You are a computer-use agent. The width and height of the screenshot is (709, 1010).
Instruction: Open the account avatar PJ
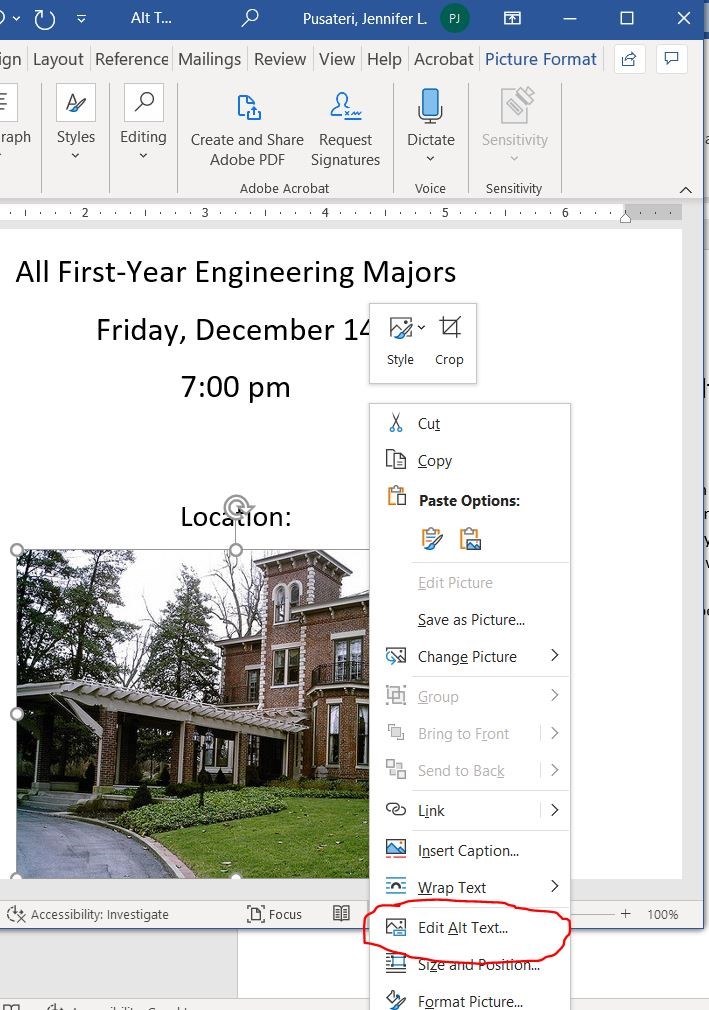tap(455, 18)
